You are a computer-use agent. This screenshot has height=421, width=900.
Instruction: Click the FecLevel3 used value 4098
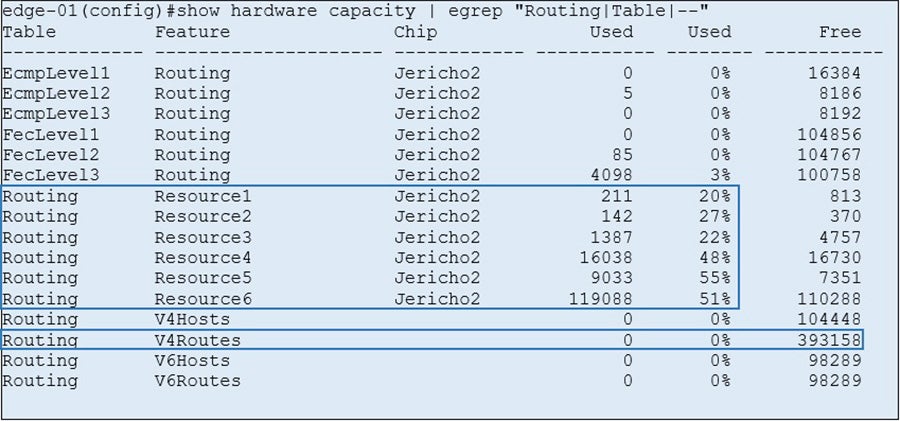pos(610,175)
